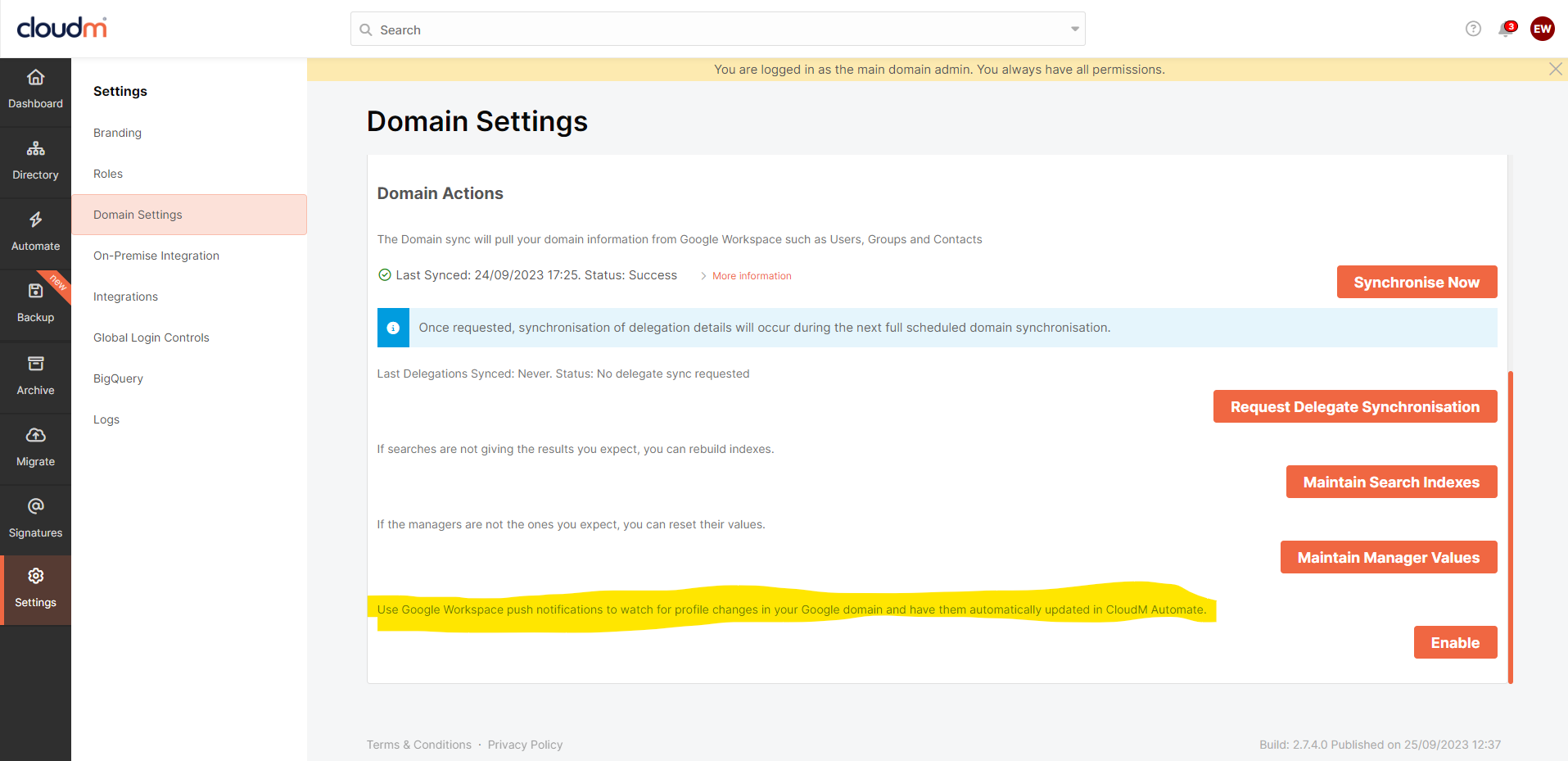Click the search magnifier icon

tap(366, 29)
